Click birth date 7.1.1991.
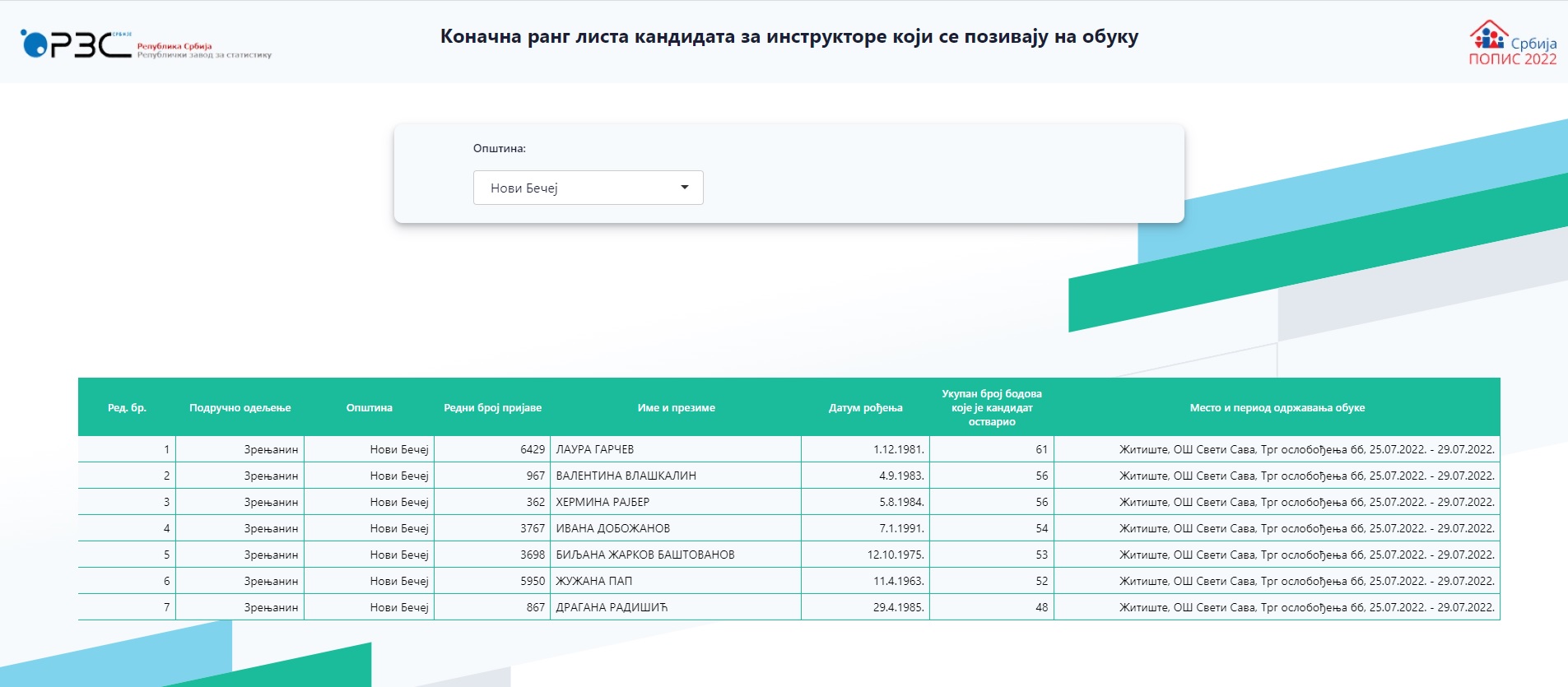 (901, 528)
